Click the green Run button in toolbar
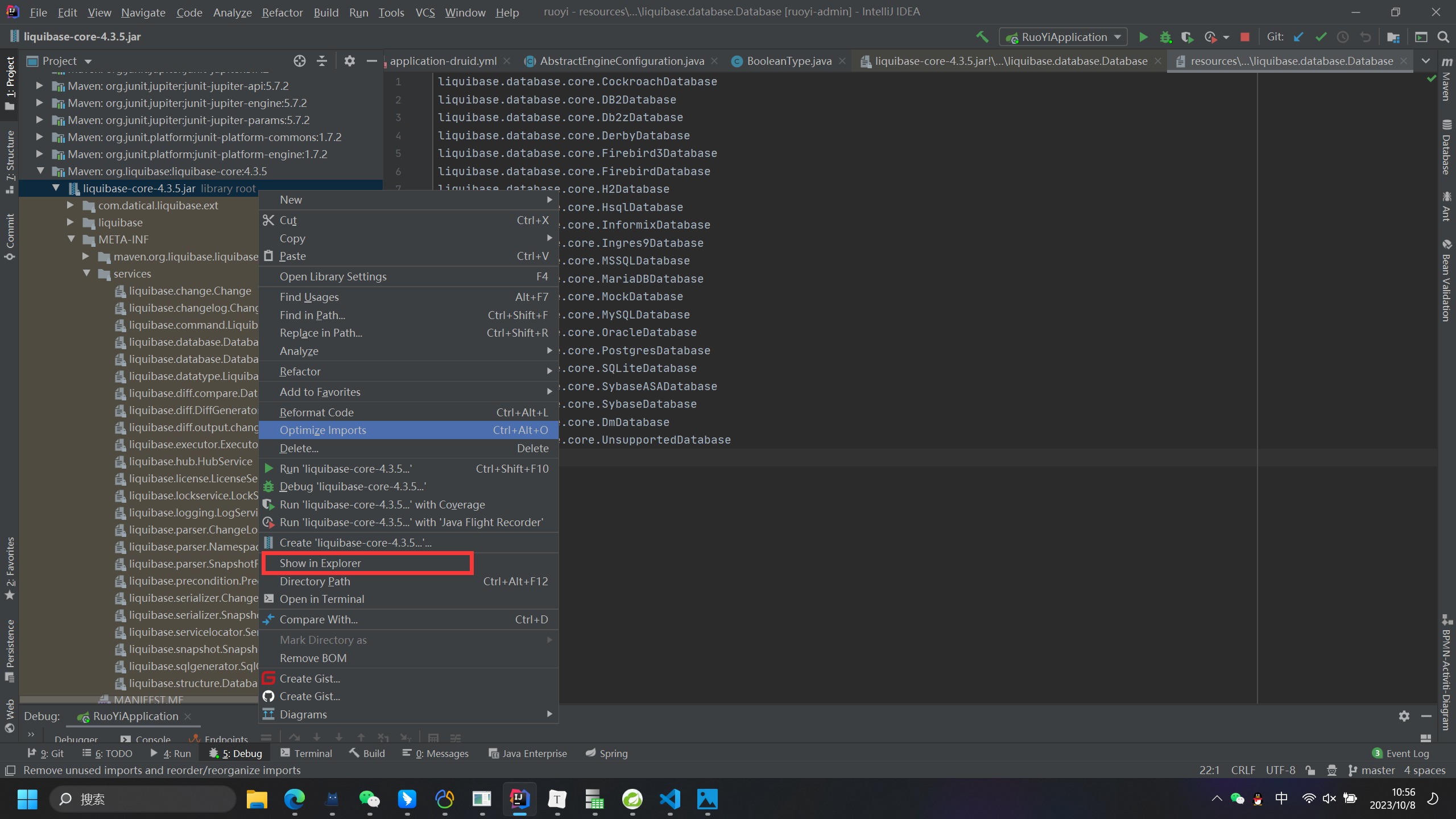 click(1143, 37)
